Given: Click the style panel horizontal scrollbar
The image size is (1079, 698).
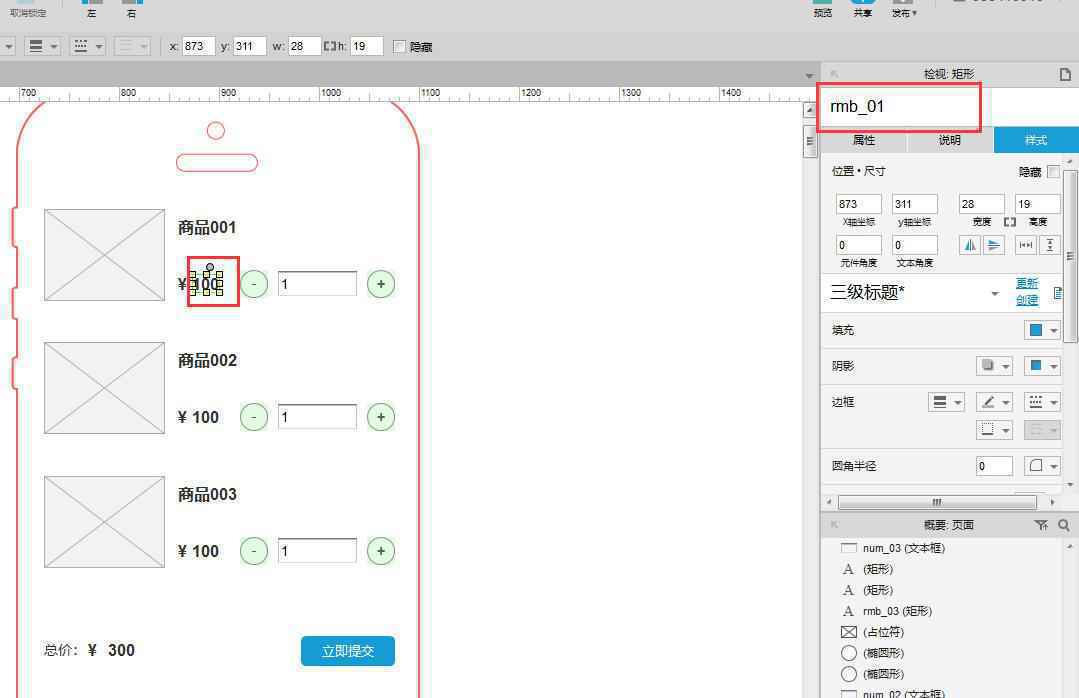Looking at the screenshot, I should click(937, 503).
